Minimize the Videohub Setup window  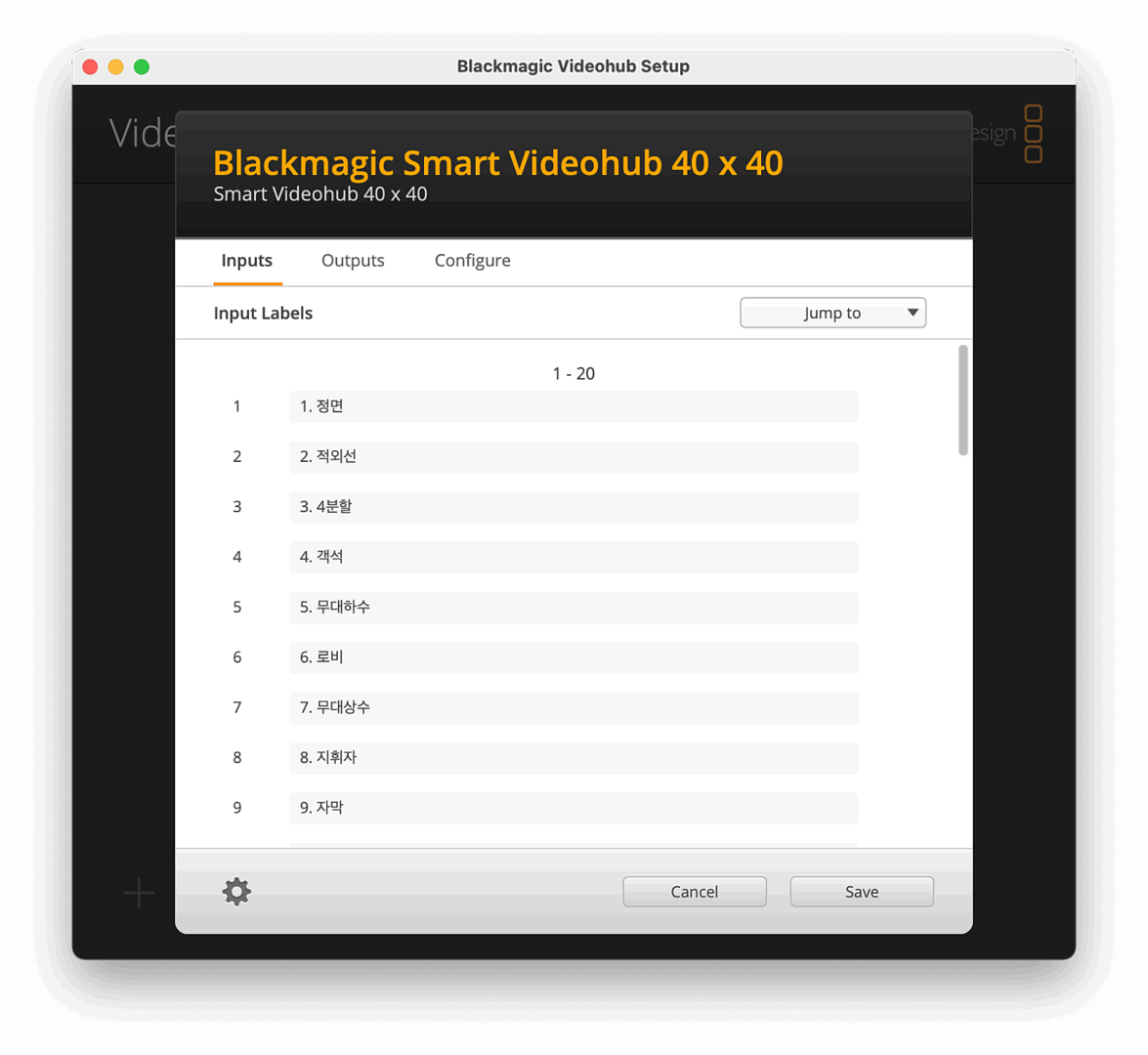(115, 66)
